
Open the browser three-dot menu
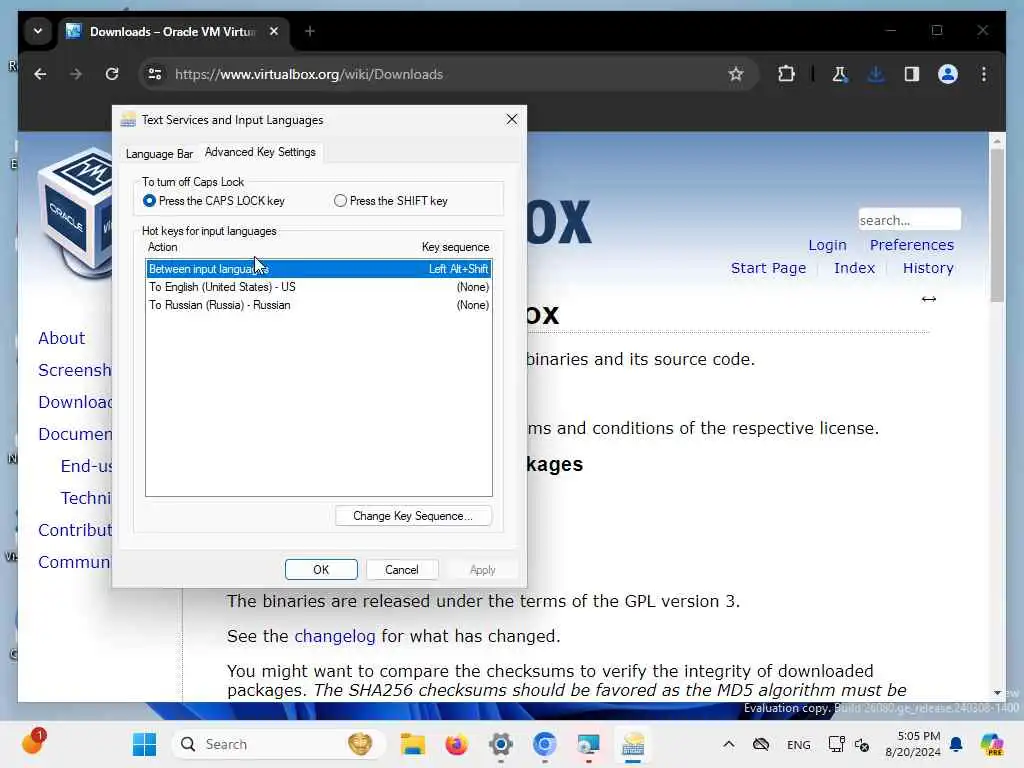(984, 74)
